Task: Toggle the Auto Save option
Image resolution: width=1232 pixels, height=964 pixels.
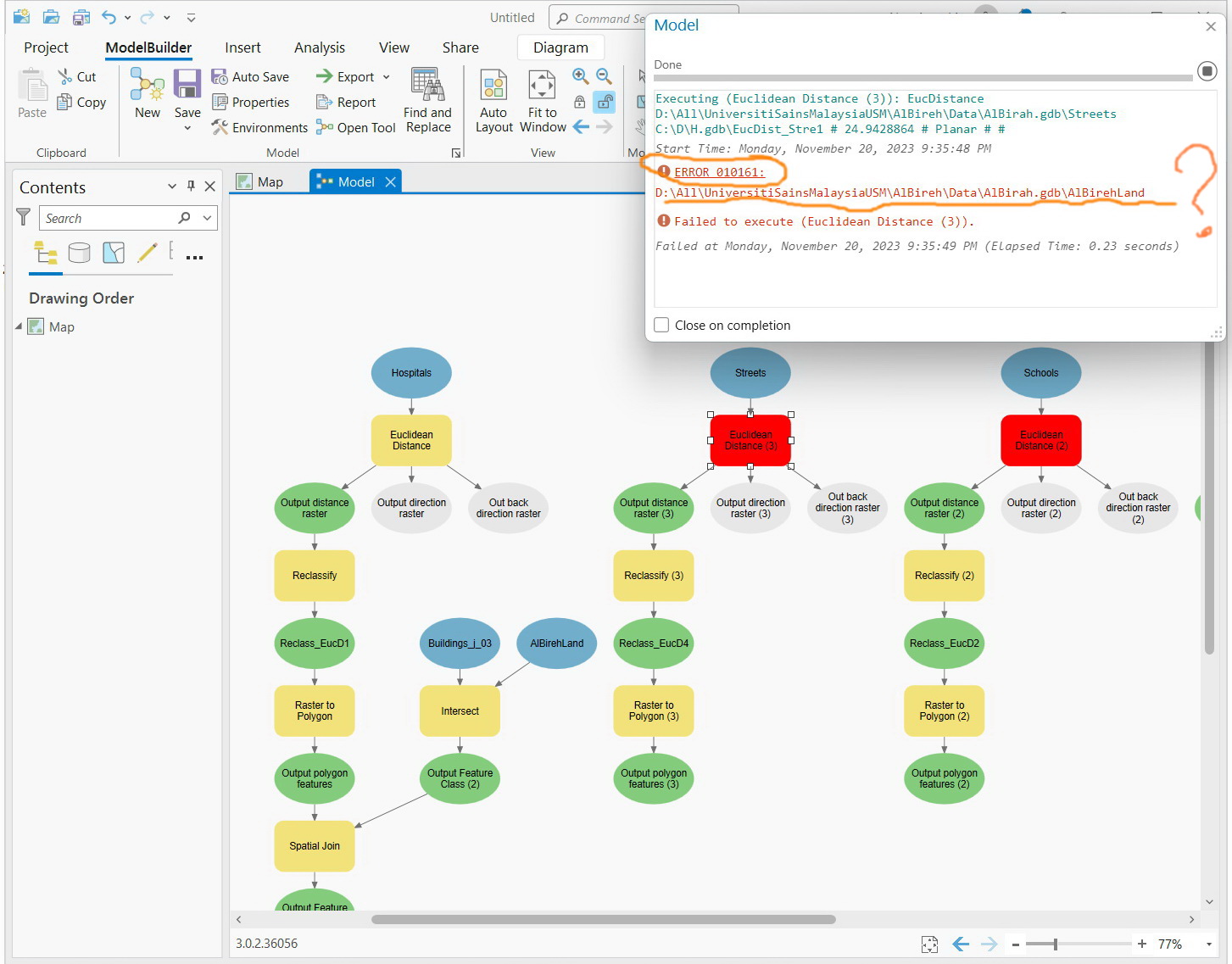Action: click(x=250, y=76)
